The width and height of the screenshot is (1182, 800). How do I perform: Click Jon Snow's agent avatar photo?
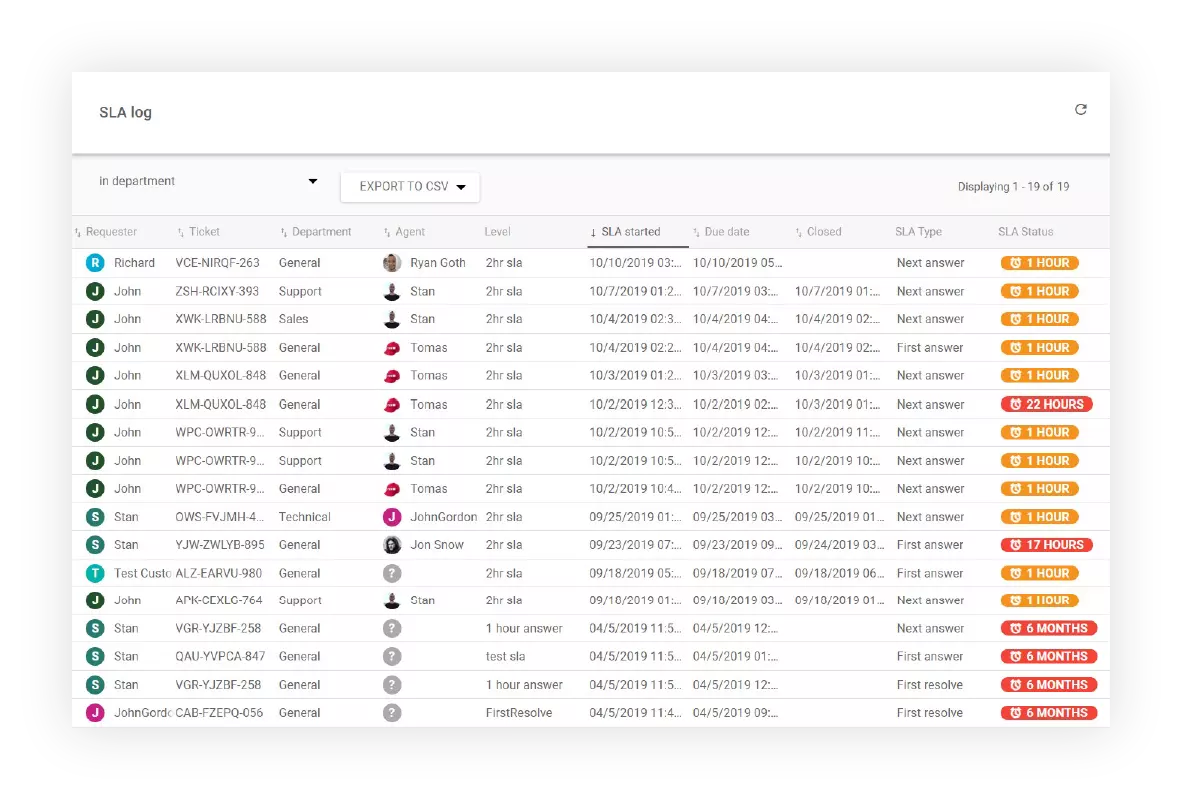coord(392,545)
